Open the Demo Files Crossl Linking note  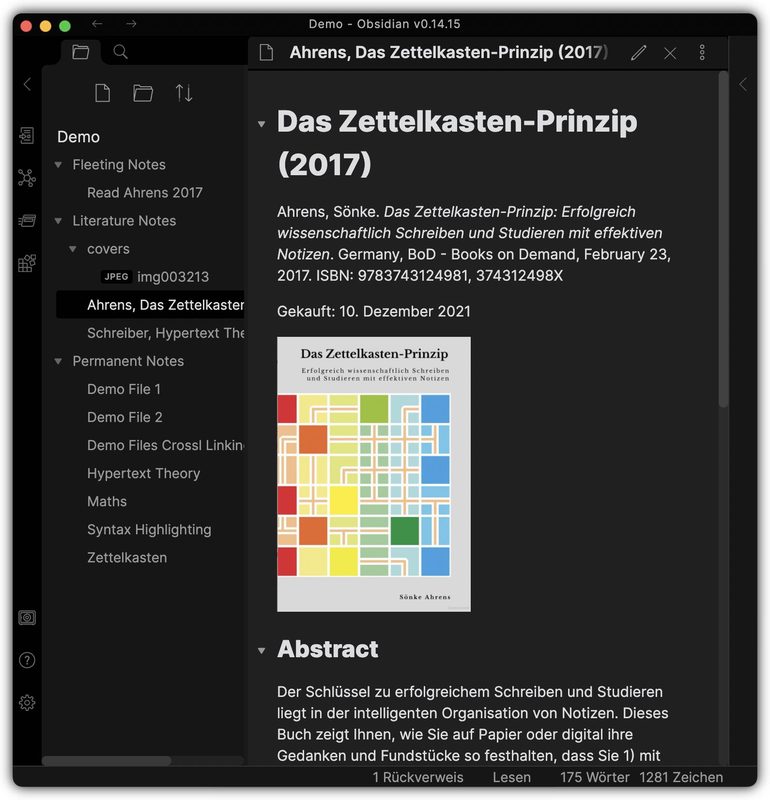point(166,445)
